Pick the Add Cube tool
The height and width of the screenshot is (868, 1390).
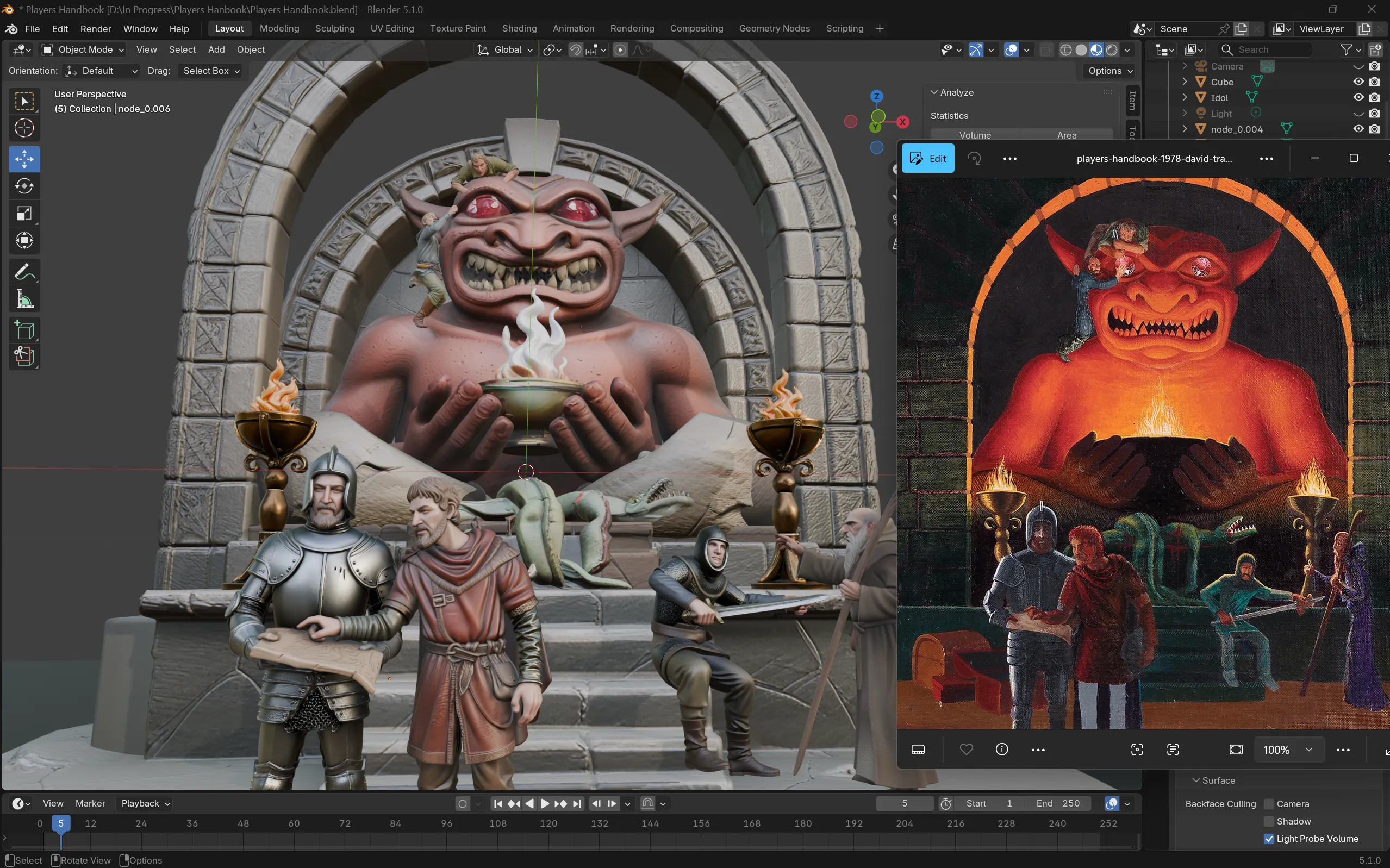pos(24,330)
